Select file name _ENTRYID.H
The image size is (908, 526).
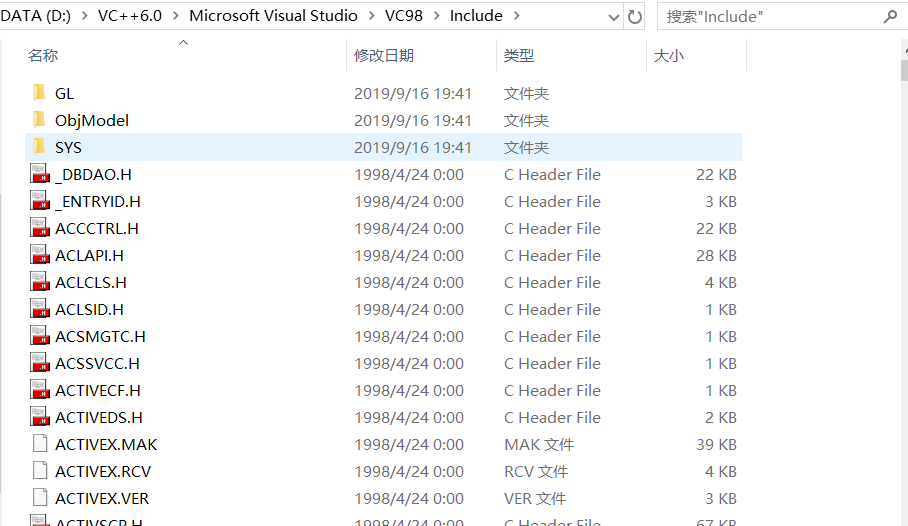coord(98,202)
